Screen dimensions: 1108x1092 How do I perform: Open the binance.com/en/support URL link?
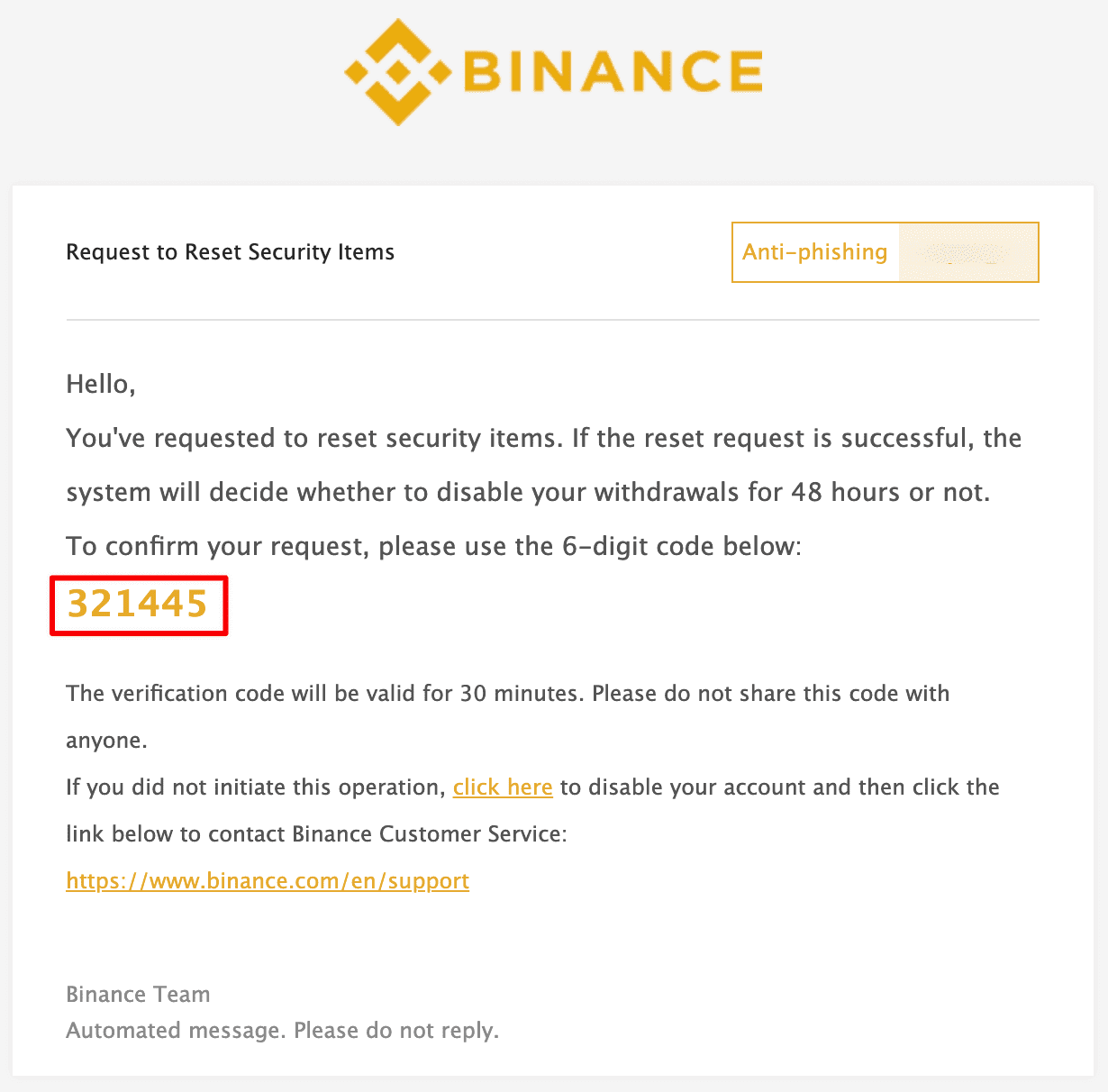268,881
